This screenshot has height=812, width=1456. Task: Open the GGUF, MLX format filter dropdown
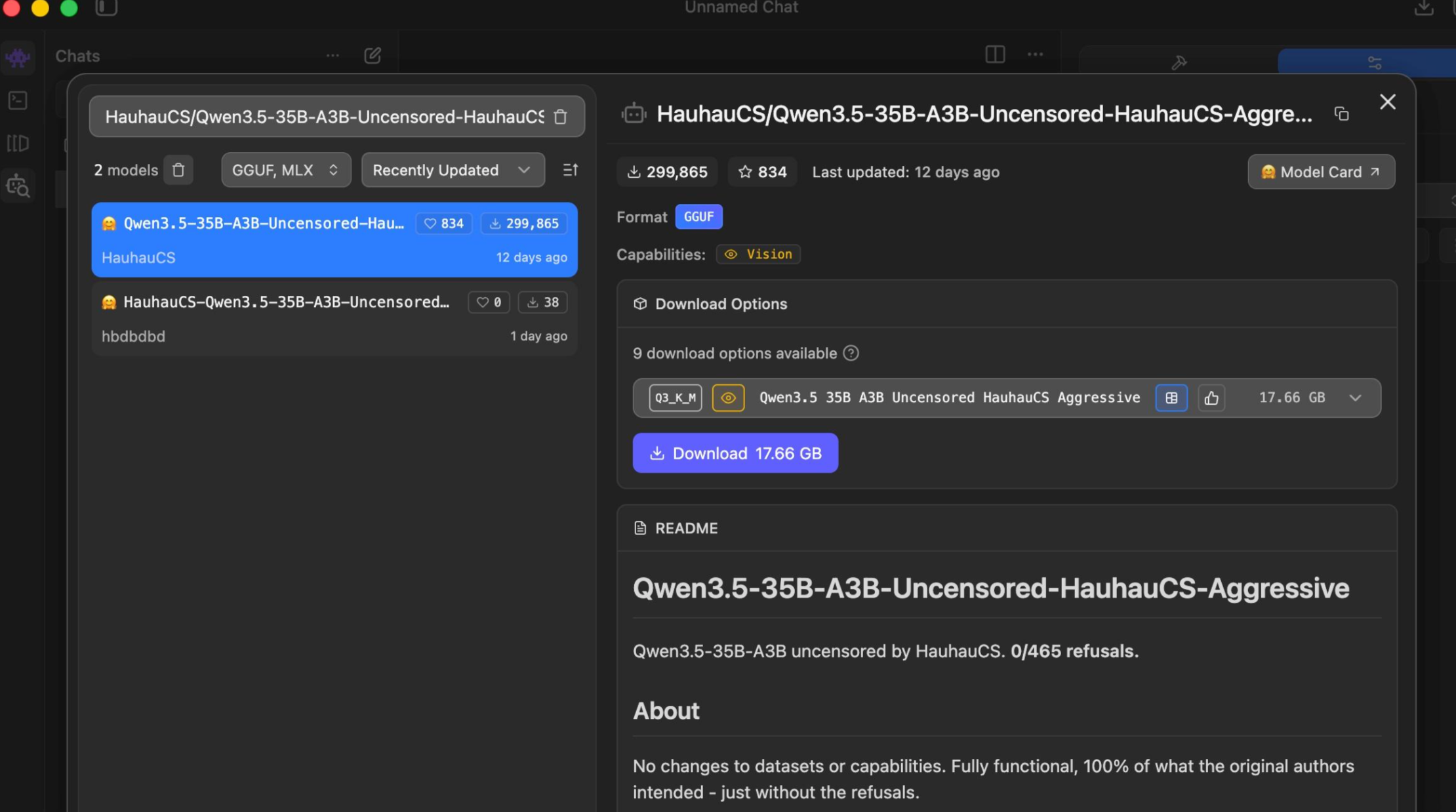point(286,171)
